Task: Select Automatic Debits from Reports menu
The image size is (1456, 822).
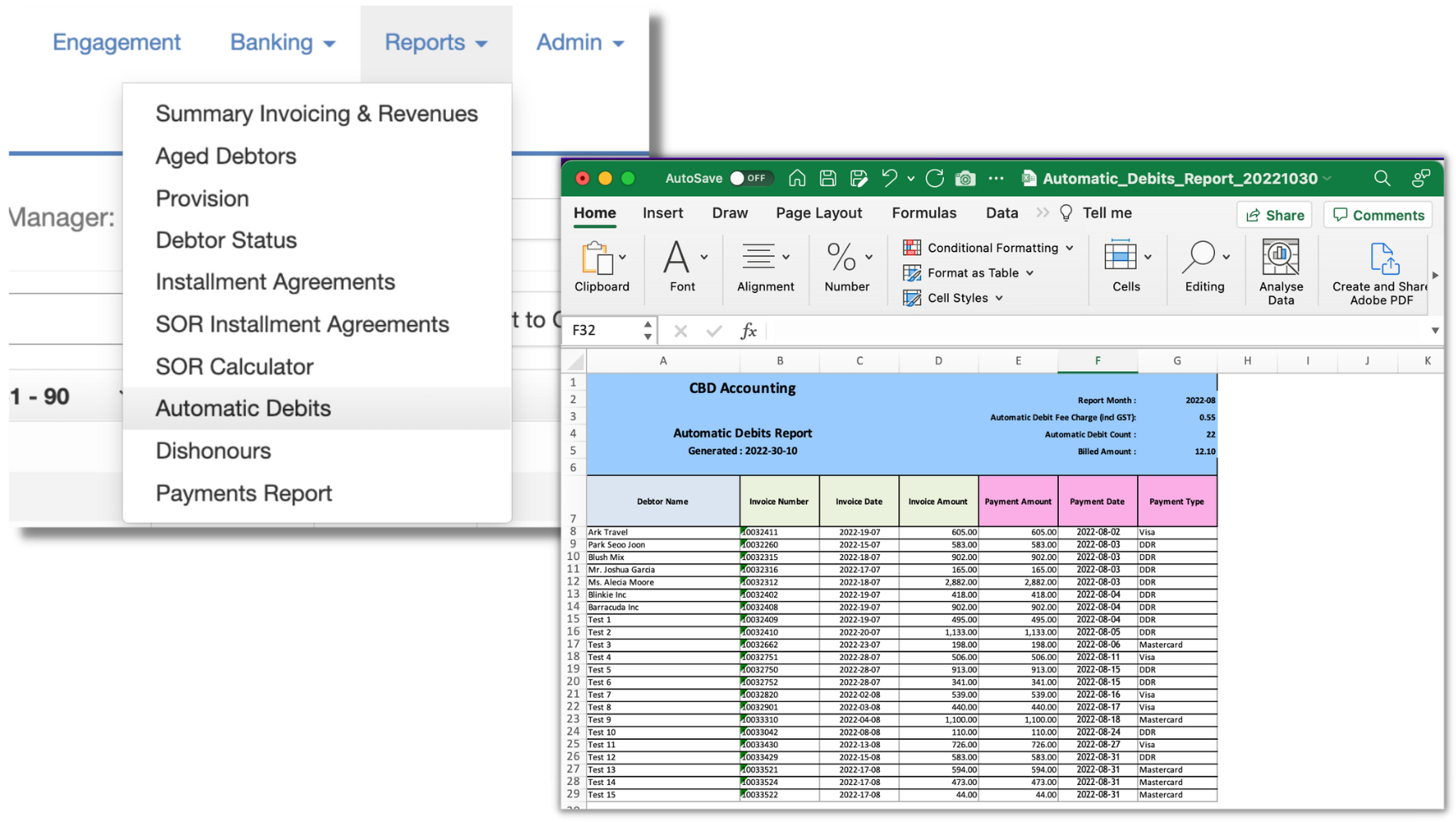Action: click(x=244, y=409)
